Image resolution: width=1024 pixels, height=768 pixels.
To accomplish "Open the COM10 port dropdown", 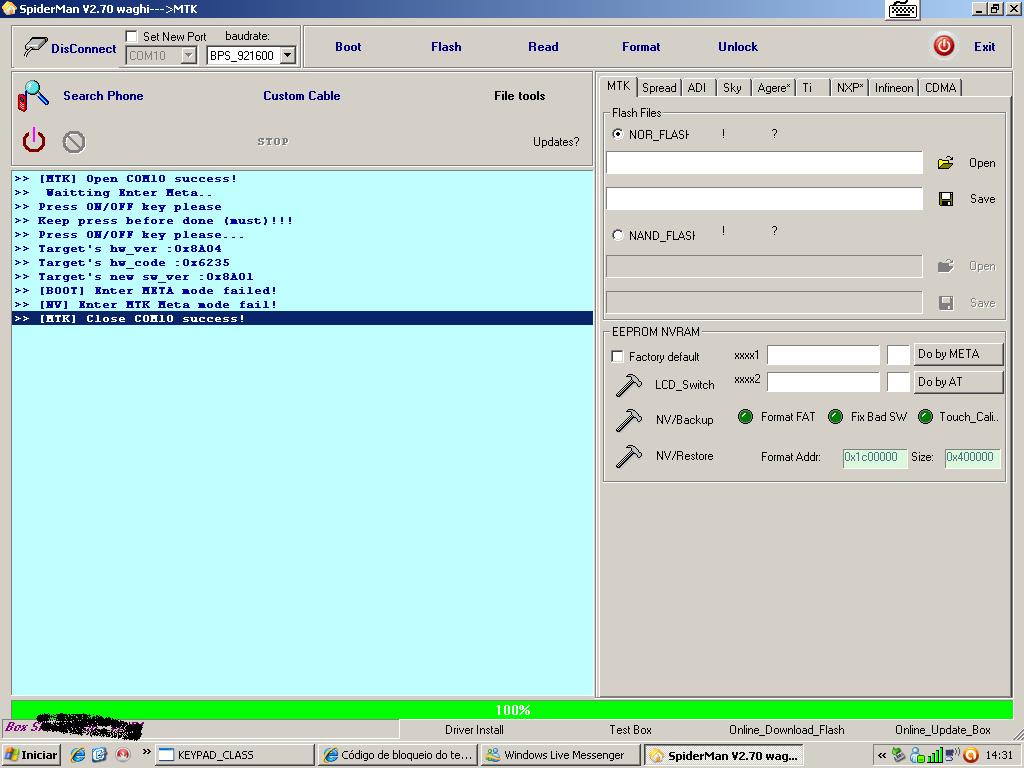I will click(x=188, y=56).
